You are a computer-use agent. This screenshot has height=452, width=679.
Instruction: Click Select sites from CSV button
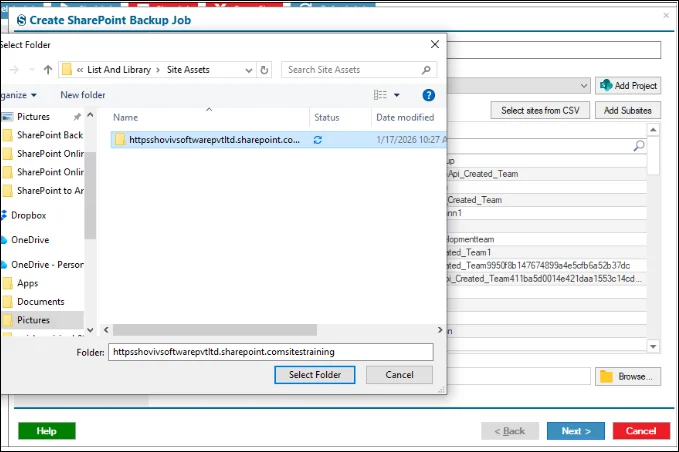click(540, 110)
